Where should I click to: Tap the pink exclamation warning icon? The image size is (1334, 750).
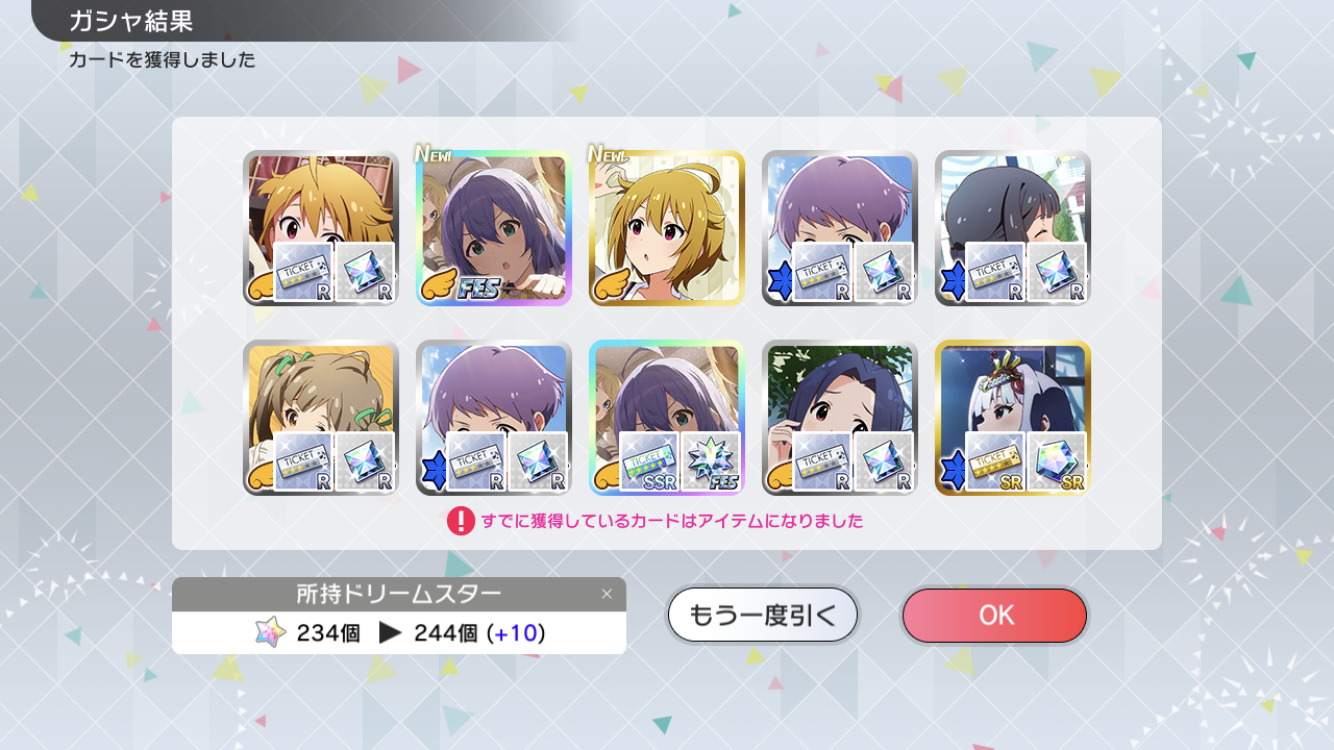pos(460,521)
